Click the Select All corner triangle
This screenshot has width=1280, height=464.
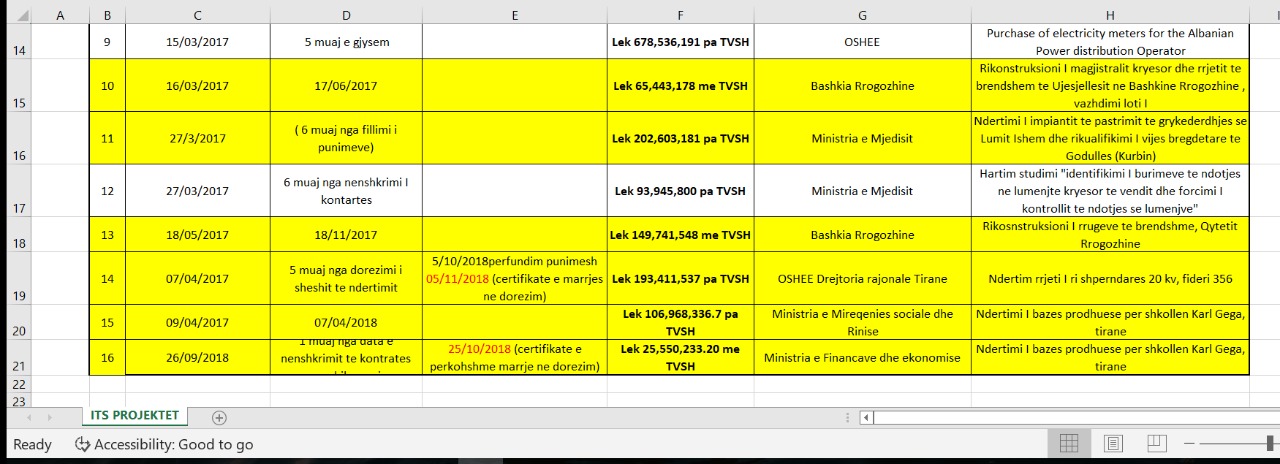pos(22,16)
